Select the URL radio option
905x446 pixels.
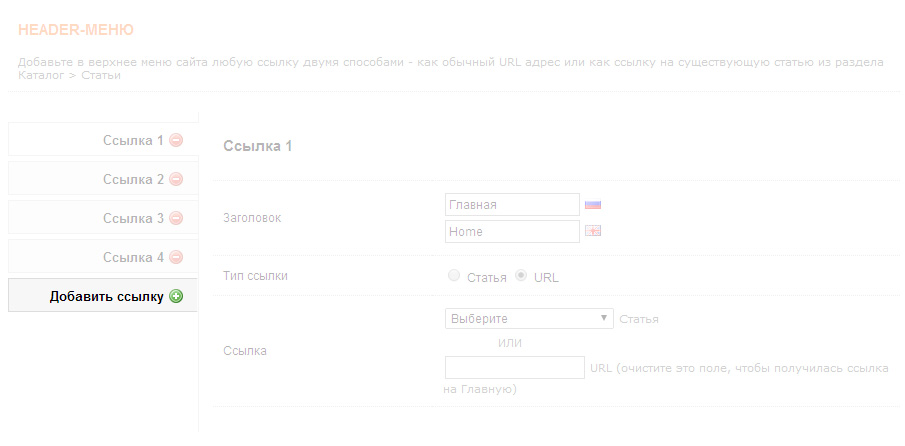point(521,276)
